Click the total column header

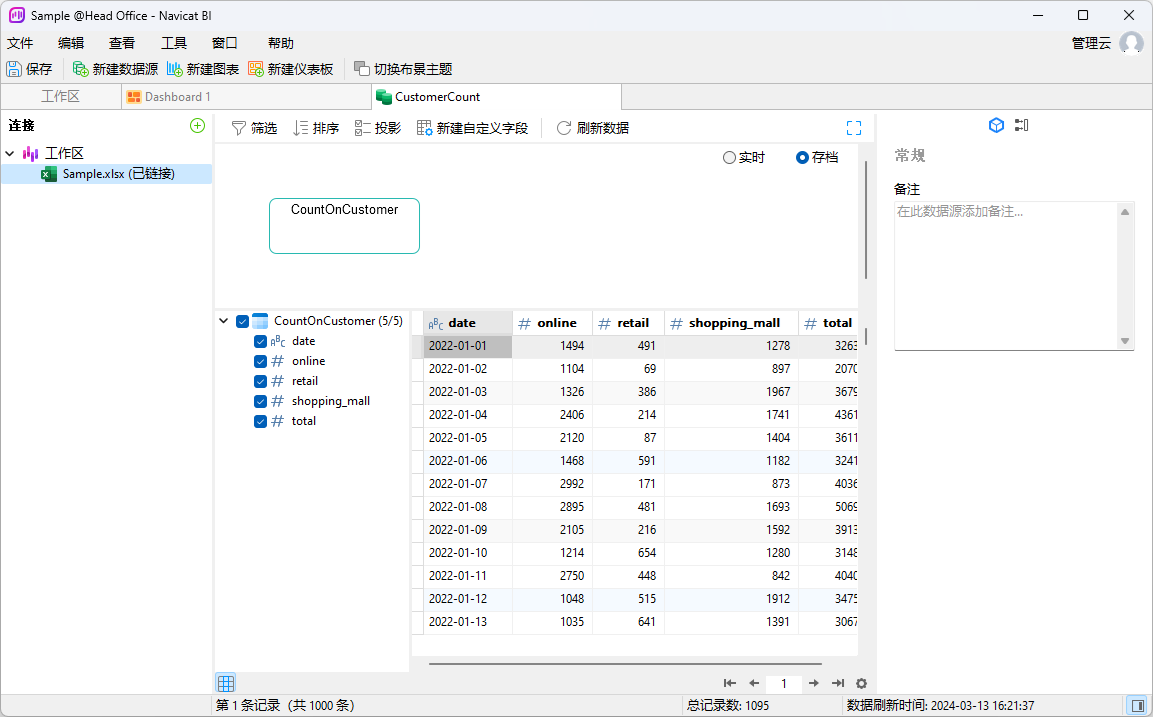tap(828, 323)
